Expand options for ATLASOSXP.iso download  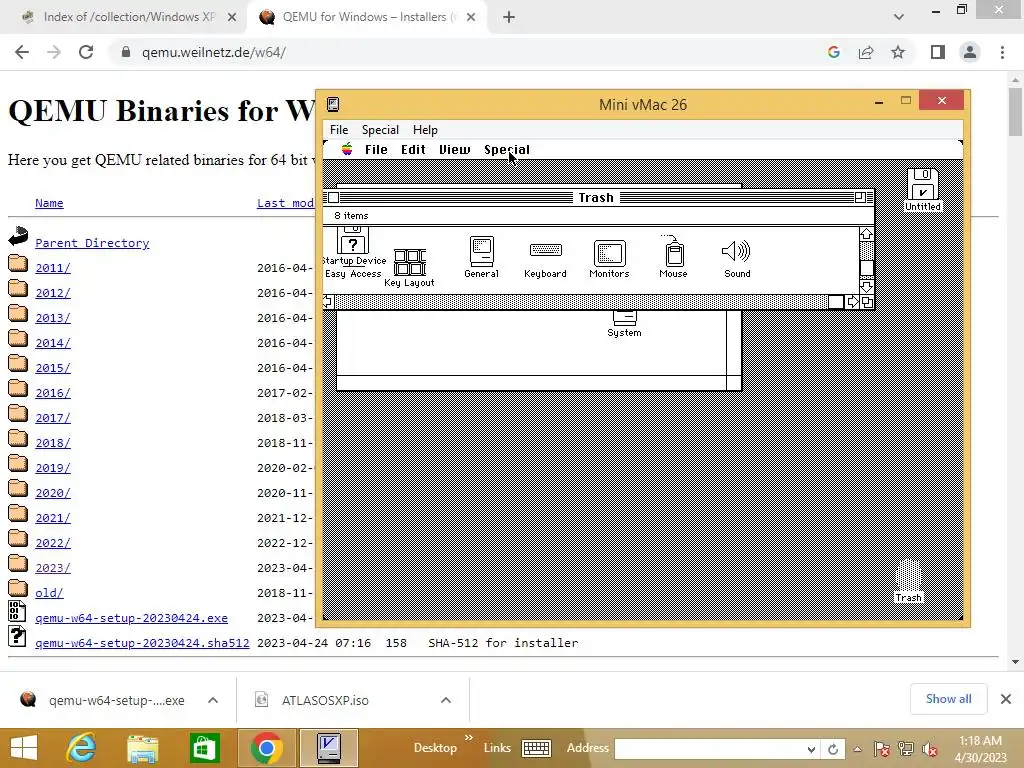pos(446,700)
